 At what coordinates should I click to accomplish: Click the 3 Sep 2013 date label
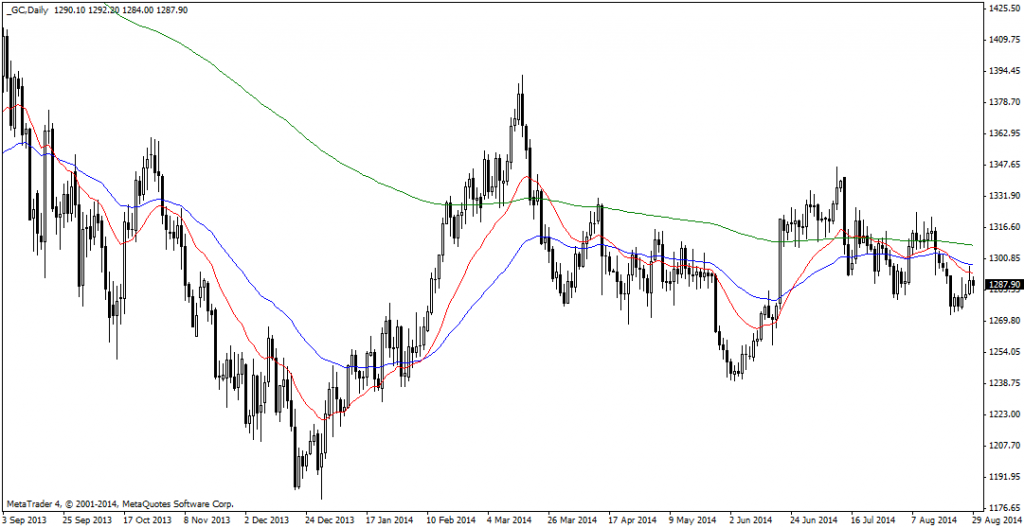tap(27, 521)
